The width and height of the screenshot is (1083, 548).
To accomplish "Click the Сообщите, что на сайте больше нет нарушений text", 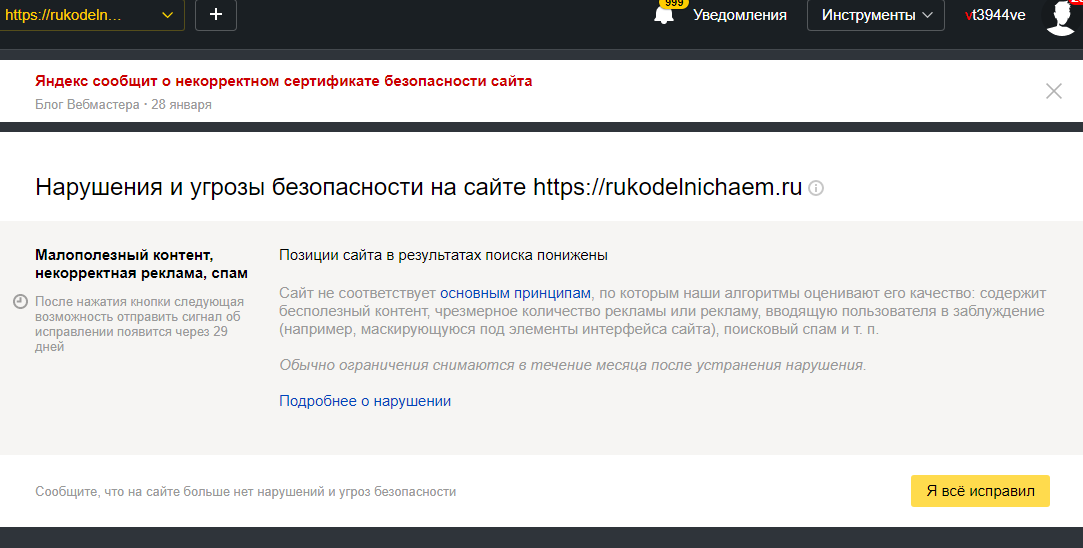I will click(x=246, y=492).
